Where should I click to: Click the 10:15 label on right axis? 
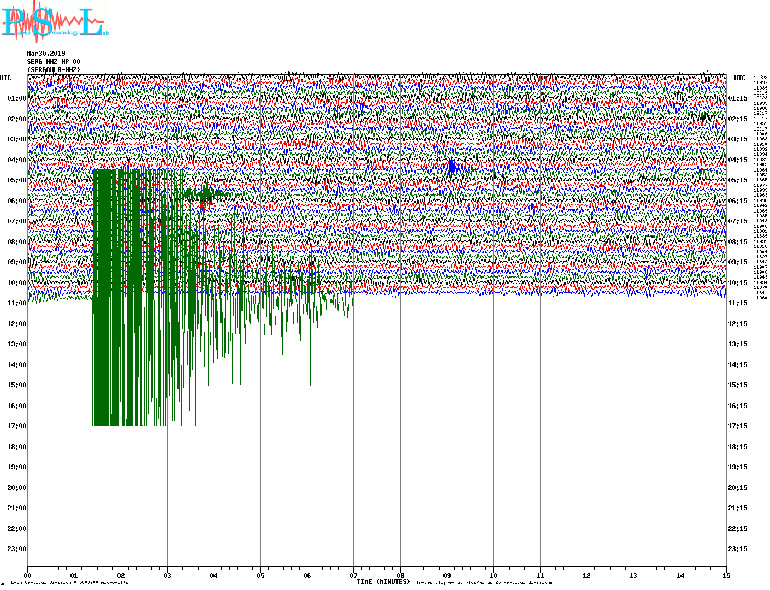pos(739,283)
